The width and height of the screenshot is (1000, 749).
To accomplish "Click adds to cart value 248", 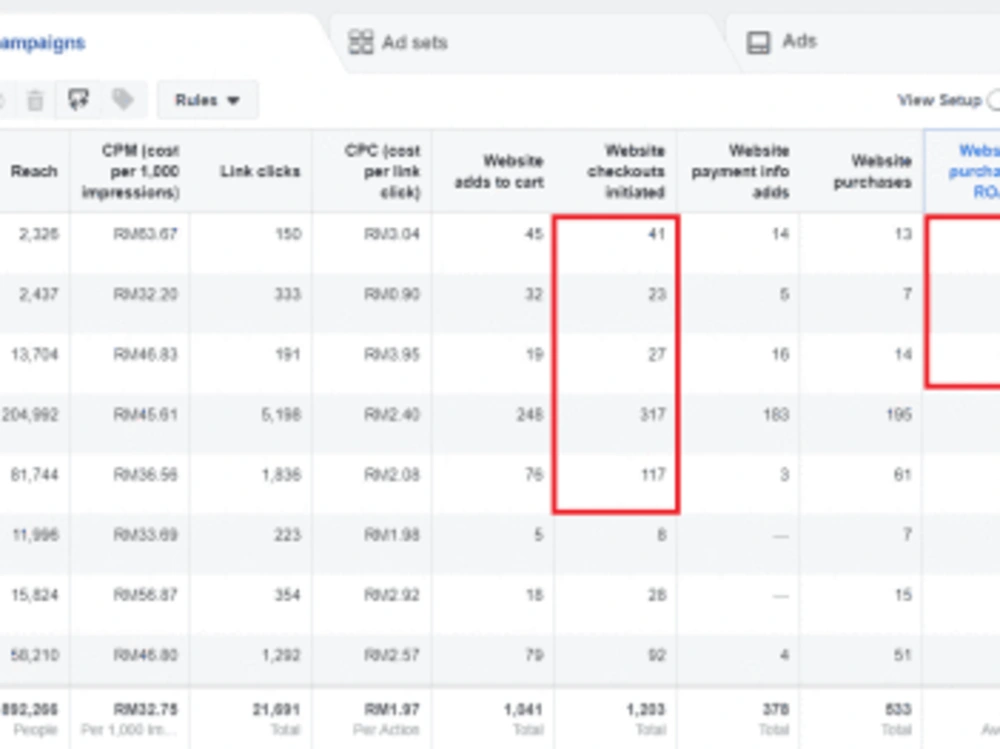I will point(530,415).
